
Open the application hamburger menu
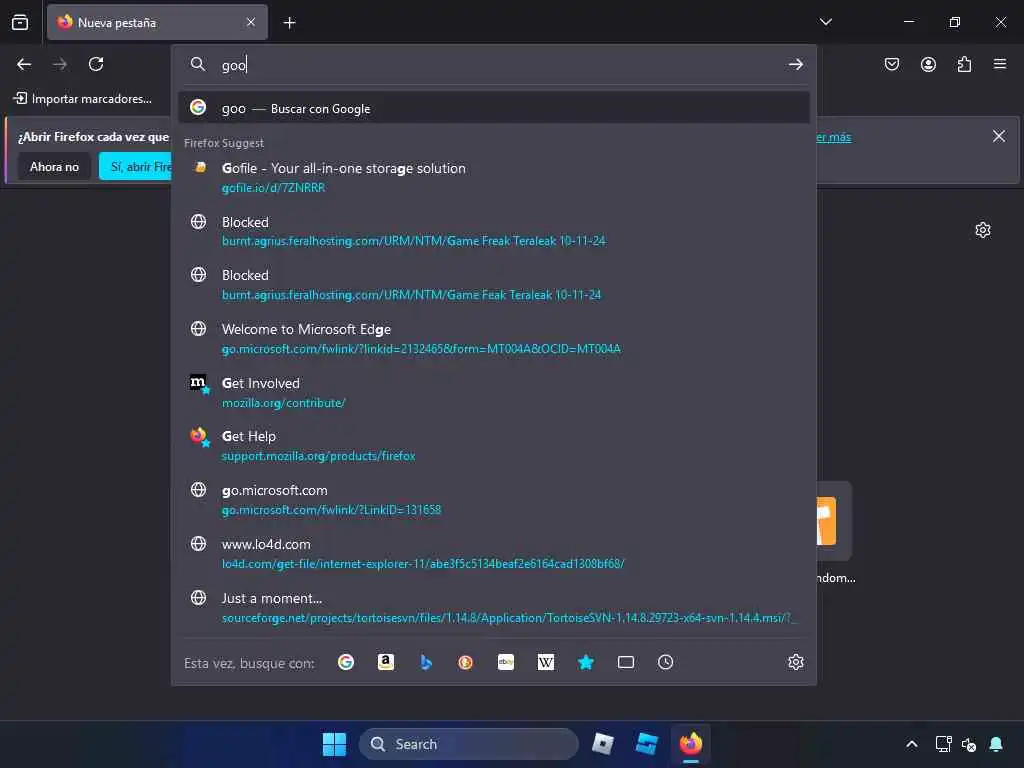tap(1000, 64)
